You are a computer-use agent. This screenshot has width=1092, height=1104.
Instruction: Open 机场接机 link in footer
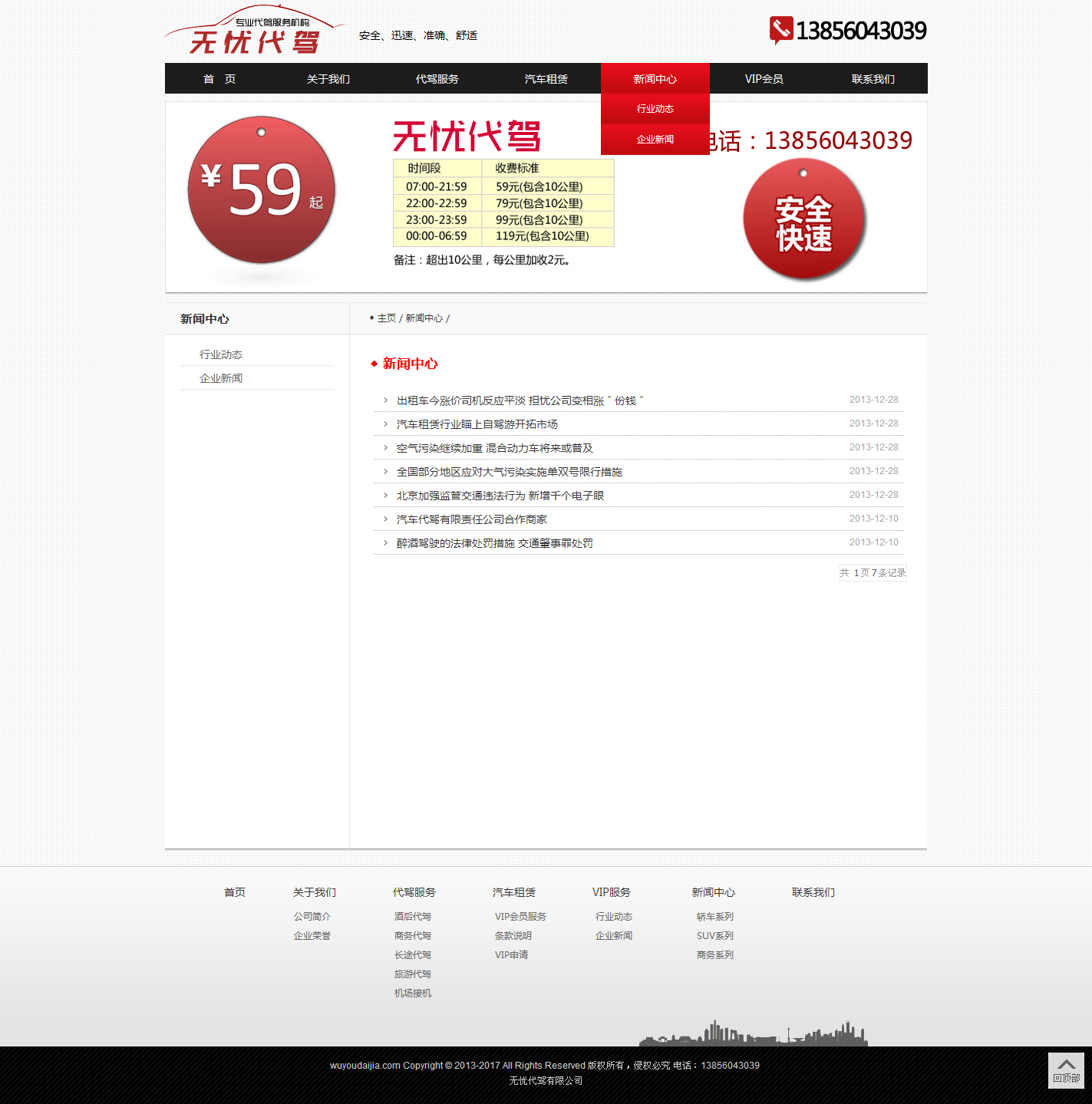pos(413,994)
